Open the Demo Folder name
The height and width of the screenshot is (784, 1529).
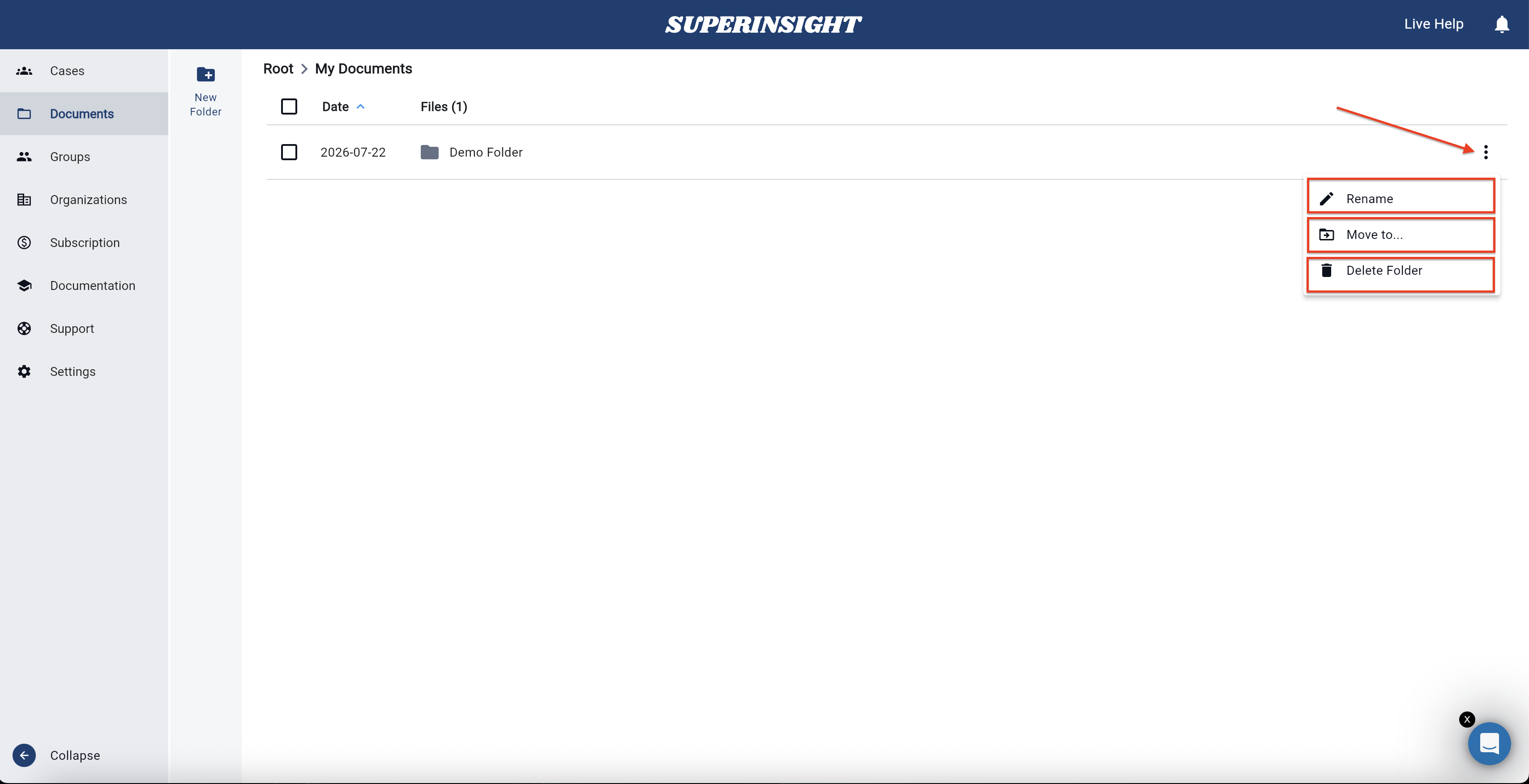[x=486, y=153]
